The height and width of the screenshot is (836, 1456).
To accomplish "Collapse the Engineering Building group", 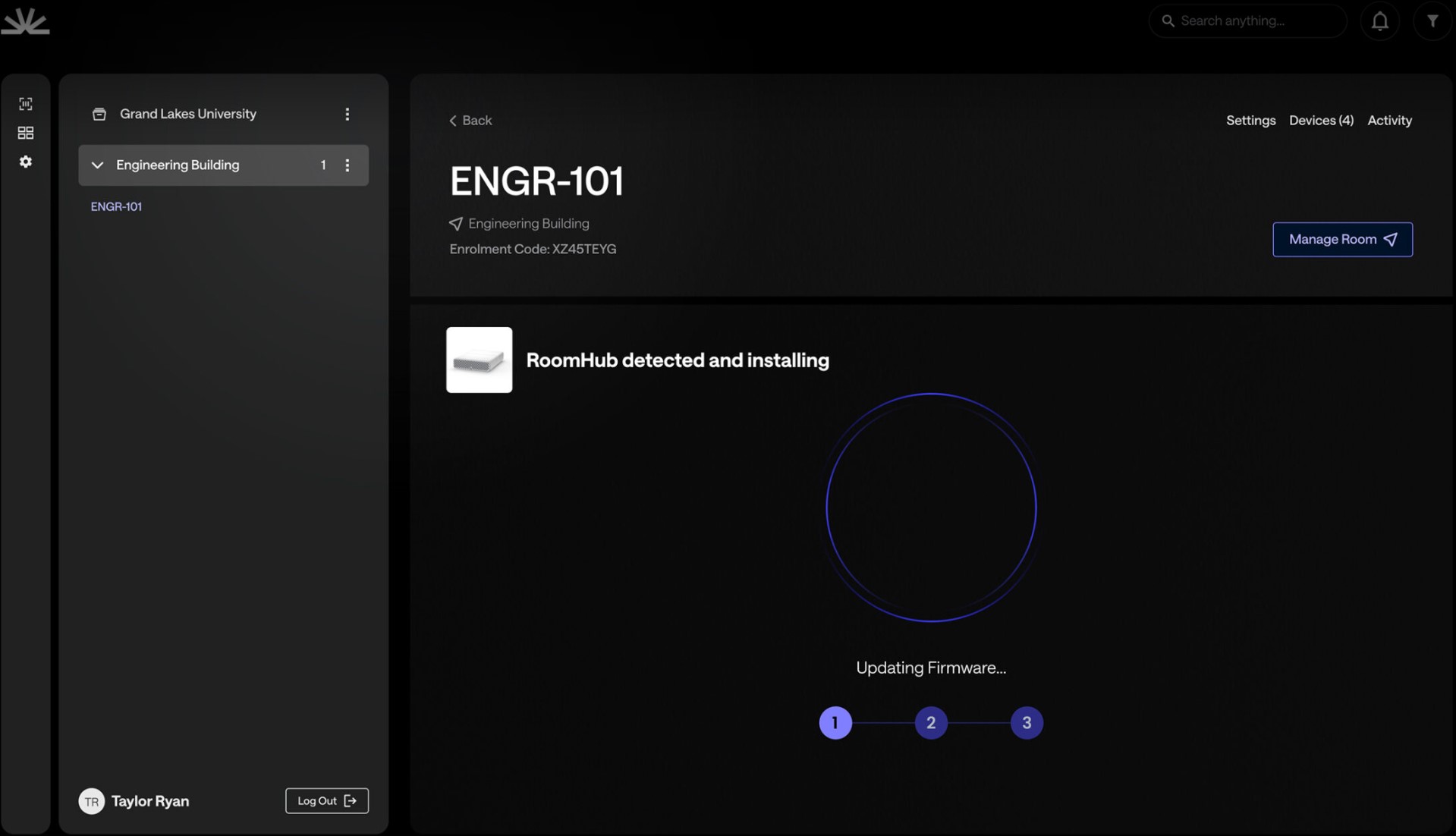I will click(x=97, y=165).
